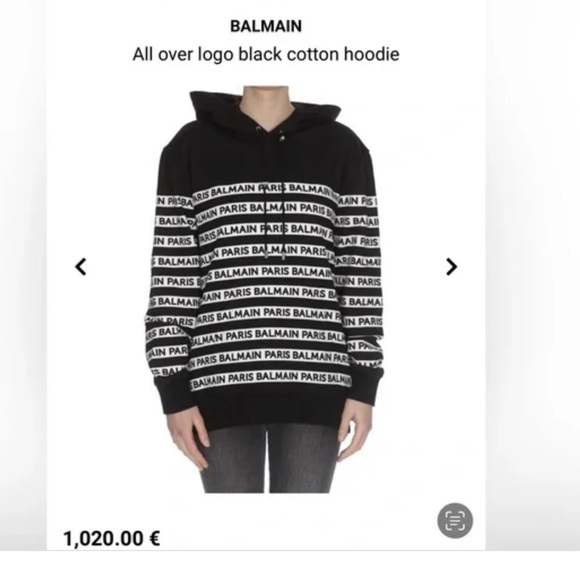Open the BALMAIN brand heading
Screen dimensions: 580x580
[266, 26]
